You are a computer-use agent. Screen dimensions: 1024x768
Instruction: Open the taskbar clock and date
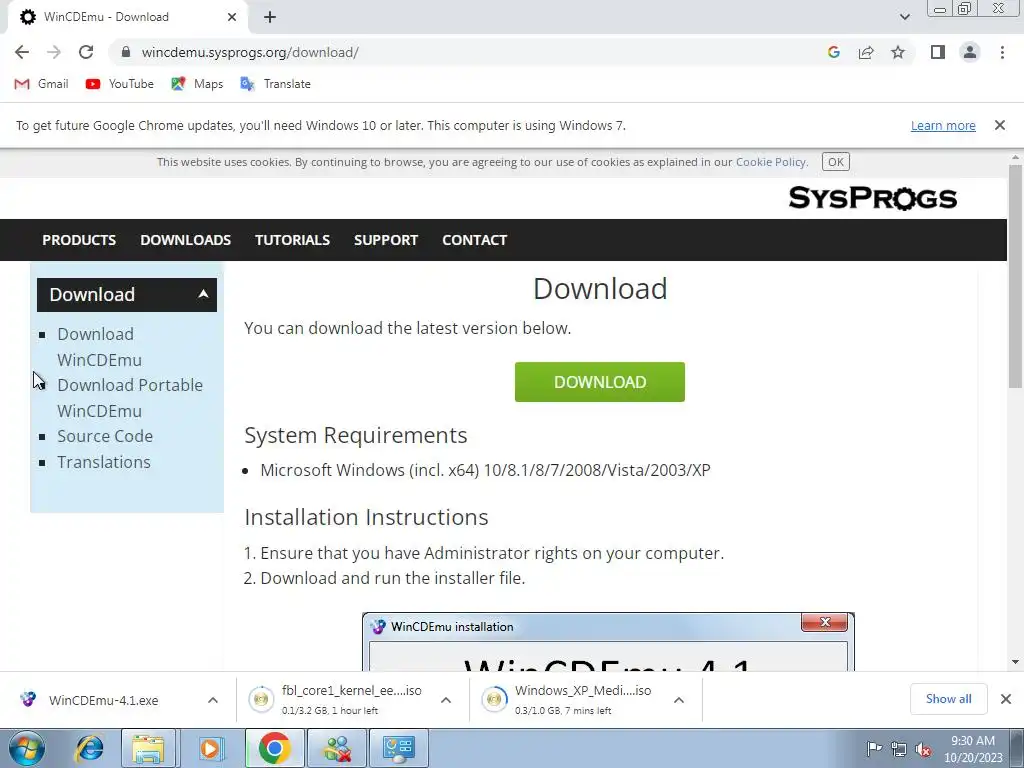click(972, 749)
